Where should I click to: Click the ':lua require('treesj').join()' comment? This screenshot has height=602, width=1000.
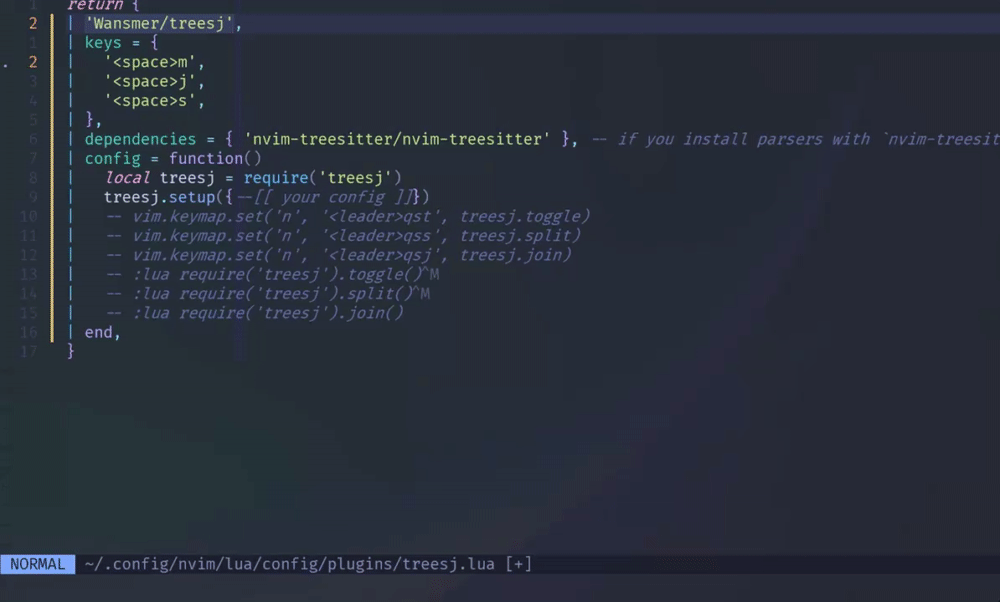click(x=254, y=312)
